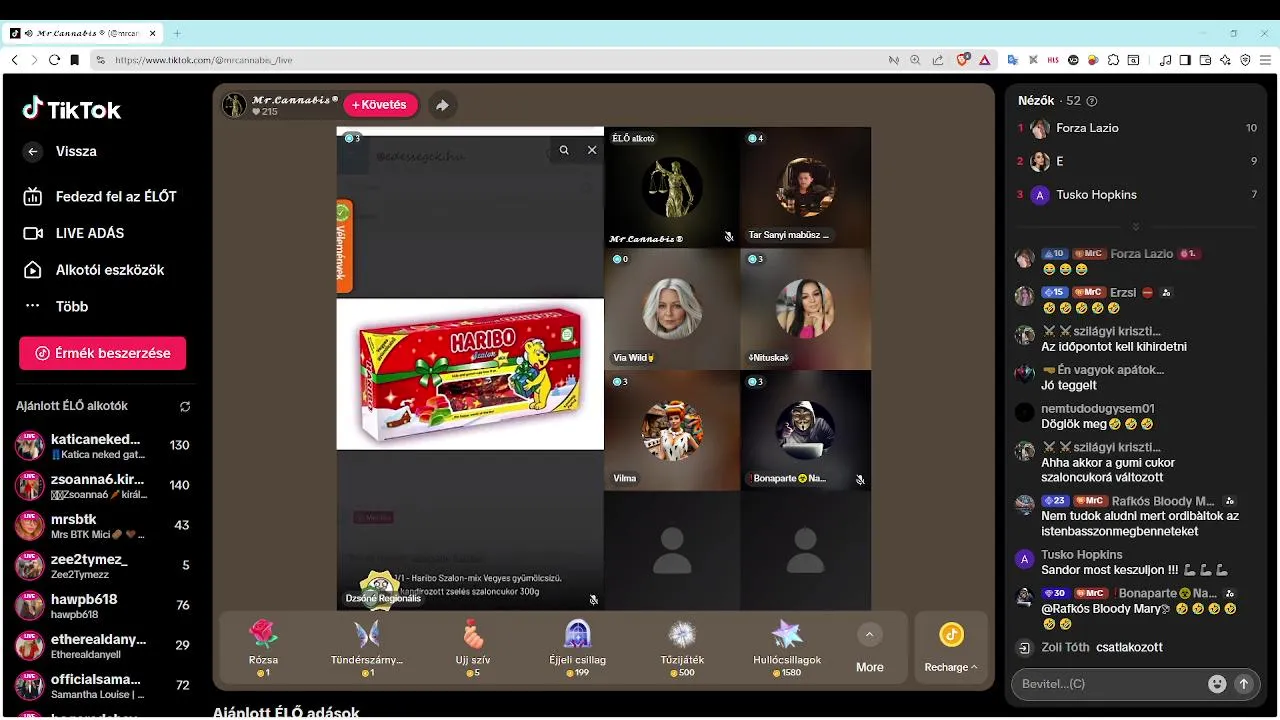Click Brave Rewards triangle icon
This screenshot has height=720, width=1280.
point(985,60)
